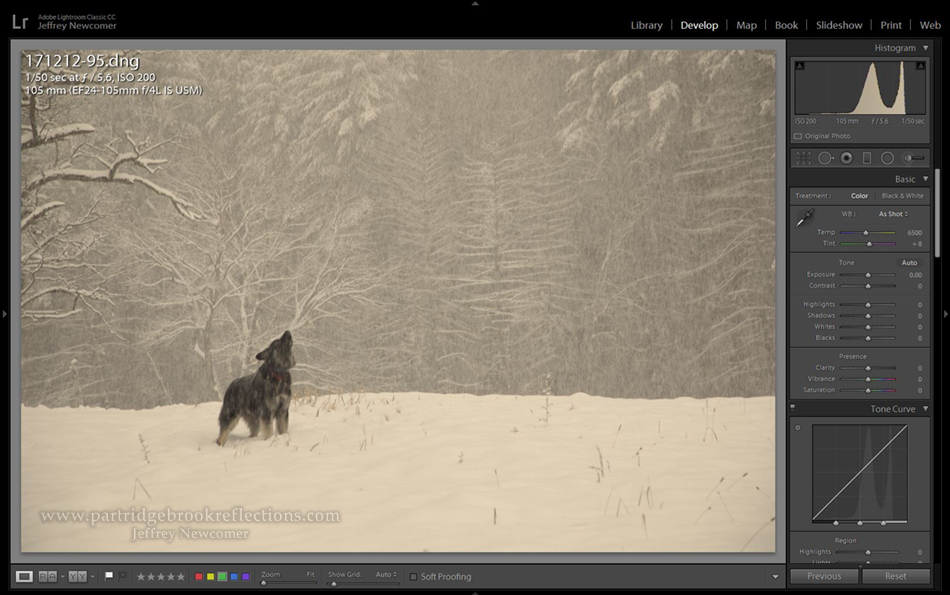Open Before/After Y|Y comparison view
Image resolution: width=950 pixels, height=595 pixels.
(78, 576)
